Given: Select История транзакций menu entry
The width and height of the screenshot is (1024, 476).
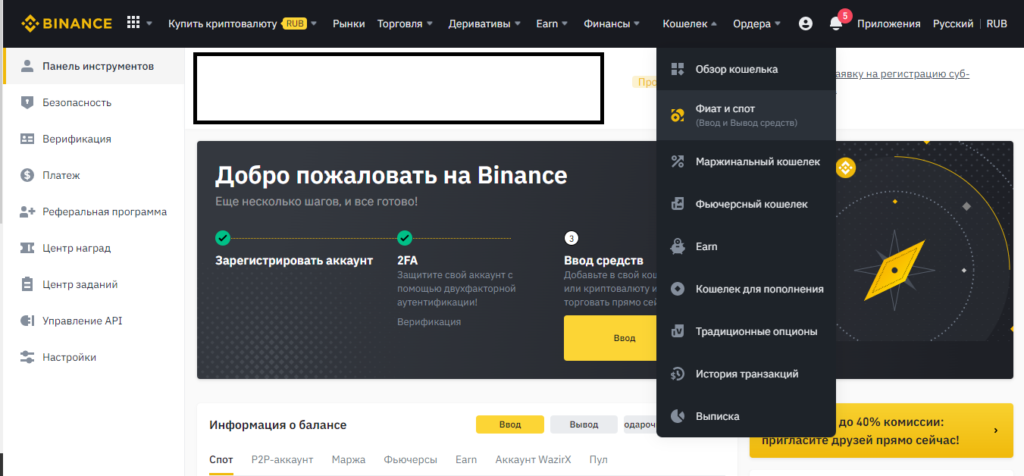Looking at the screenshot, I should coord(746,374).
